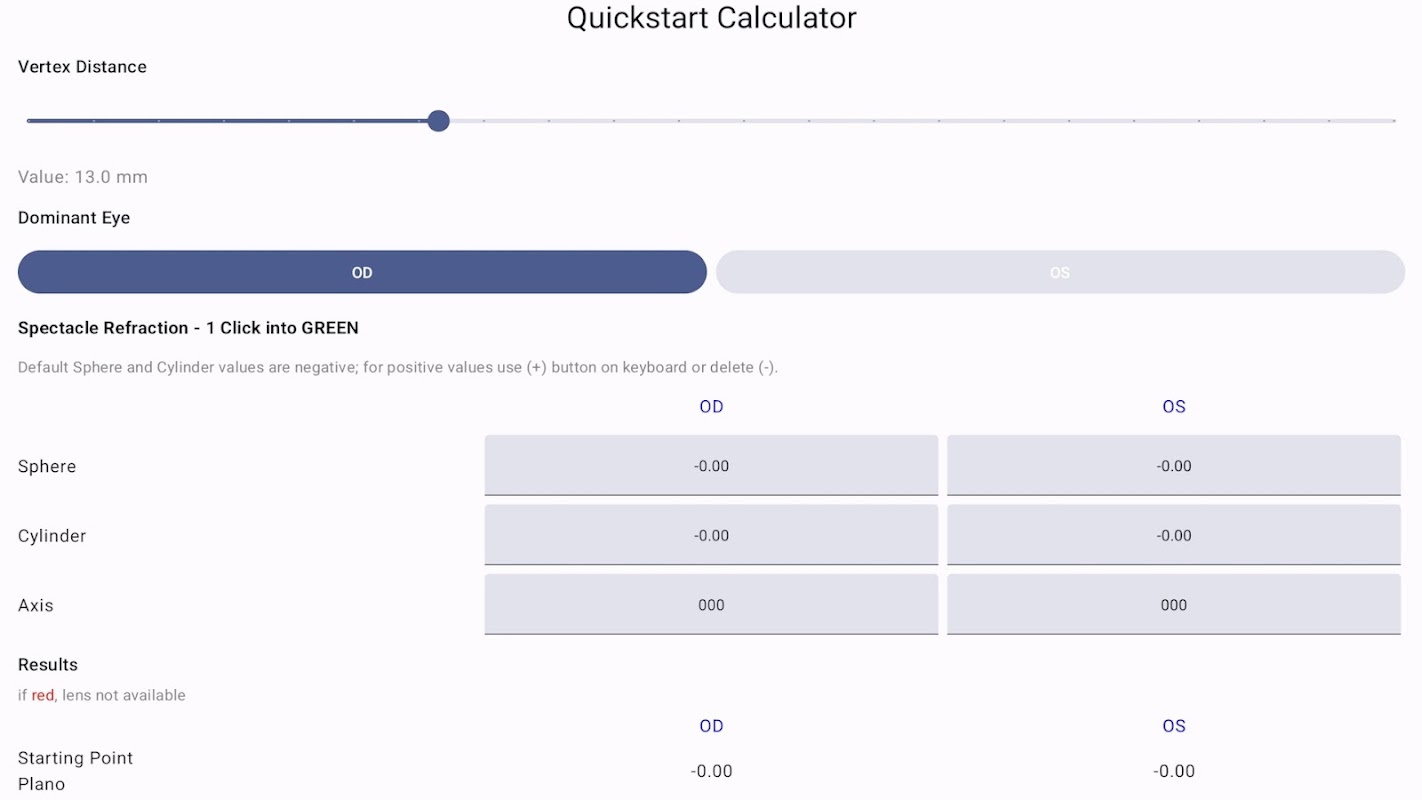Image resolution: width=1422 pixels, height=800 pixels.
Task: Click the 'Value: 13.0 mm' readout
Action: [83, 177]
